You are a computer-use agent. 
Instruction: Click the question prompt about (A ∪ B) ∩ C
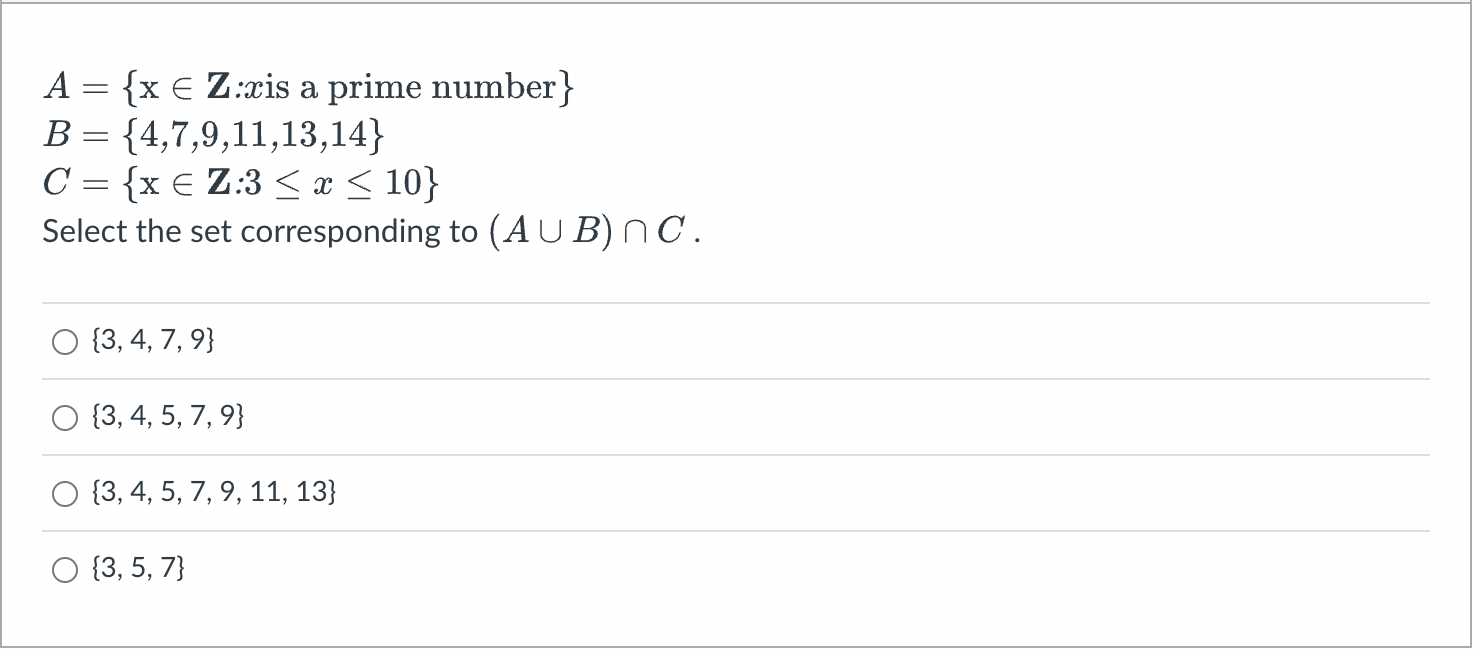370,231
